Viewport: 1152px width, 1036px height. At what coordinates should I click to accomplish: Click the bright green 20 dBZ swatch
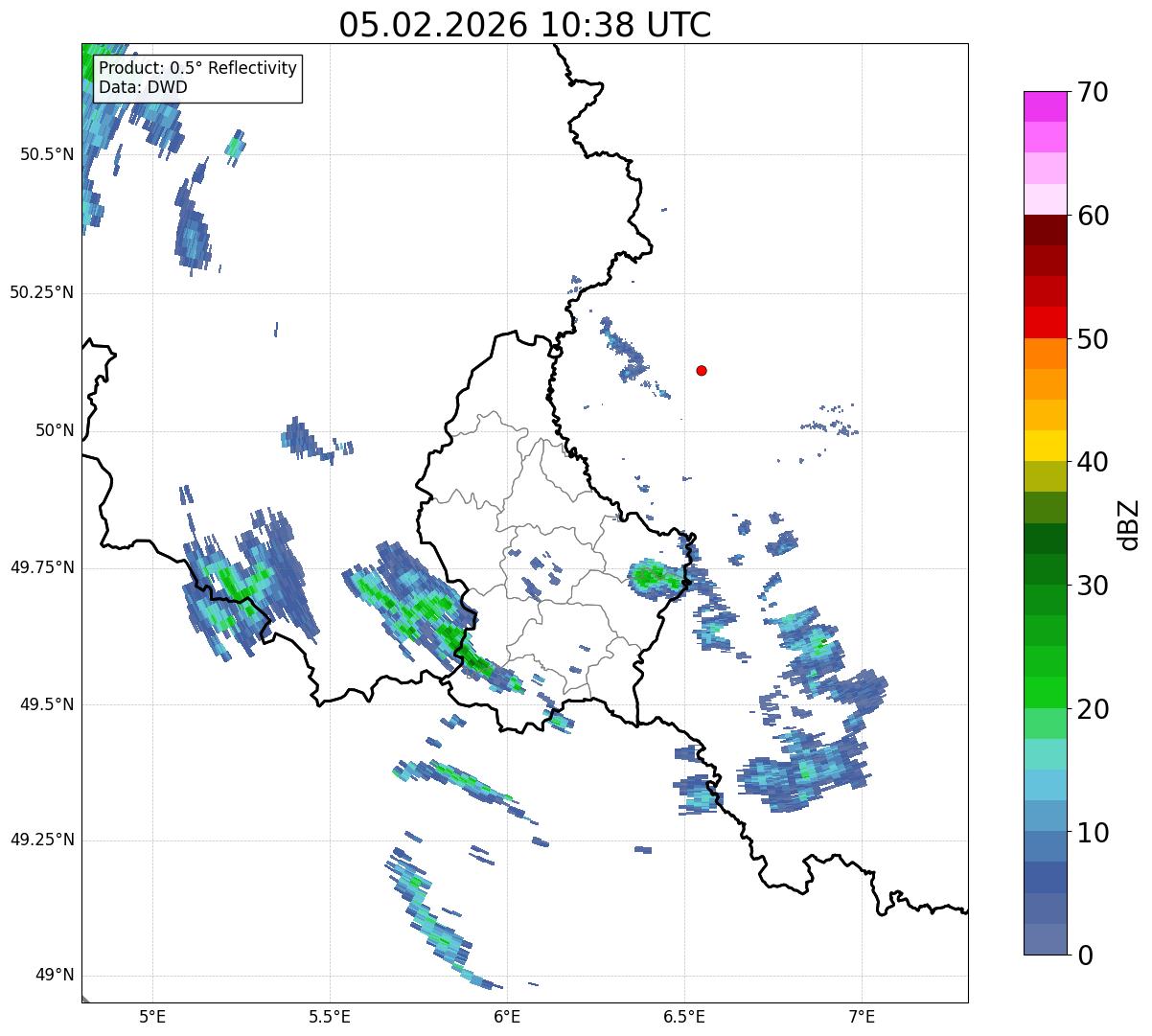(x=1045, y=693)
